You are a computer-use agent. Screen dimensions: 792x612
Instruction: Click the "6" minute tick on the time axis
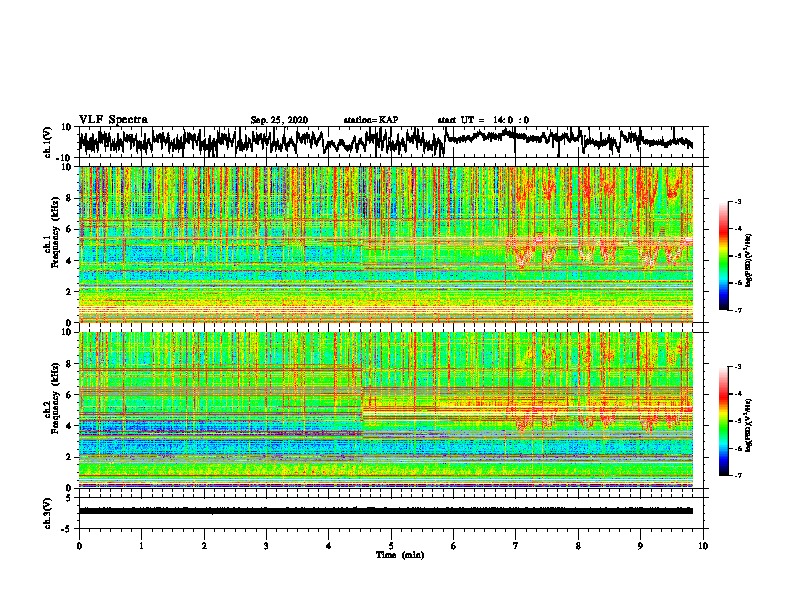click(454, 546)
